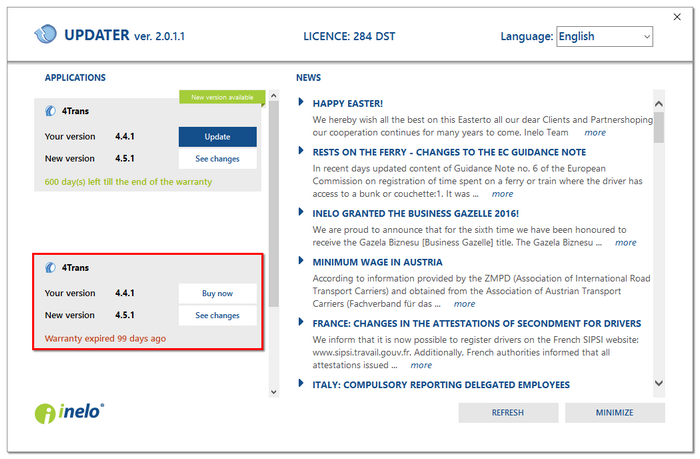Click the news list scrollbar thumb
Screen dimensions: 700x459
coord(658,127)
